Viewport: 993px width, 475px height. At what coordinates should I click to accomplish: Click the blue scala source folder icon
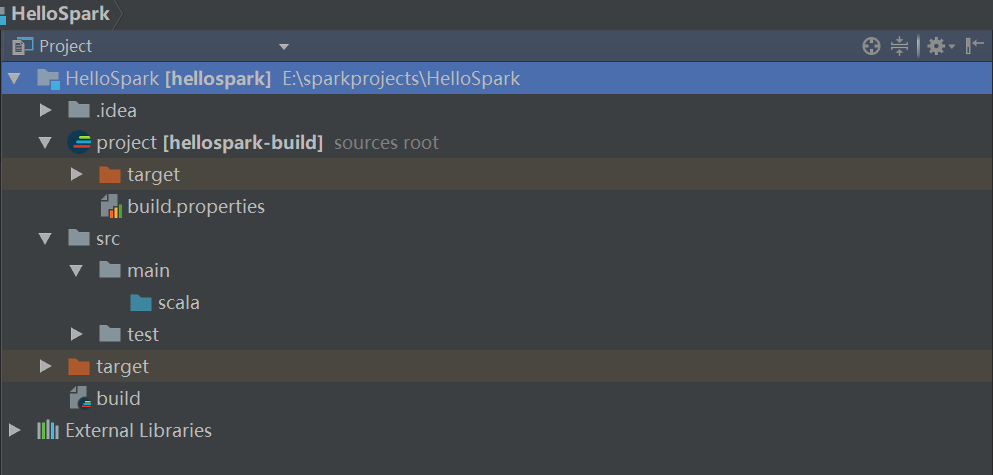[141, 303]
